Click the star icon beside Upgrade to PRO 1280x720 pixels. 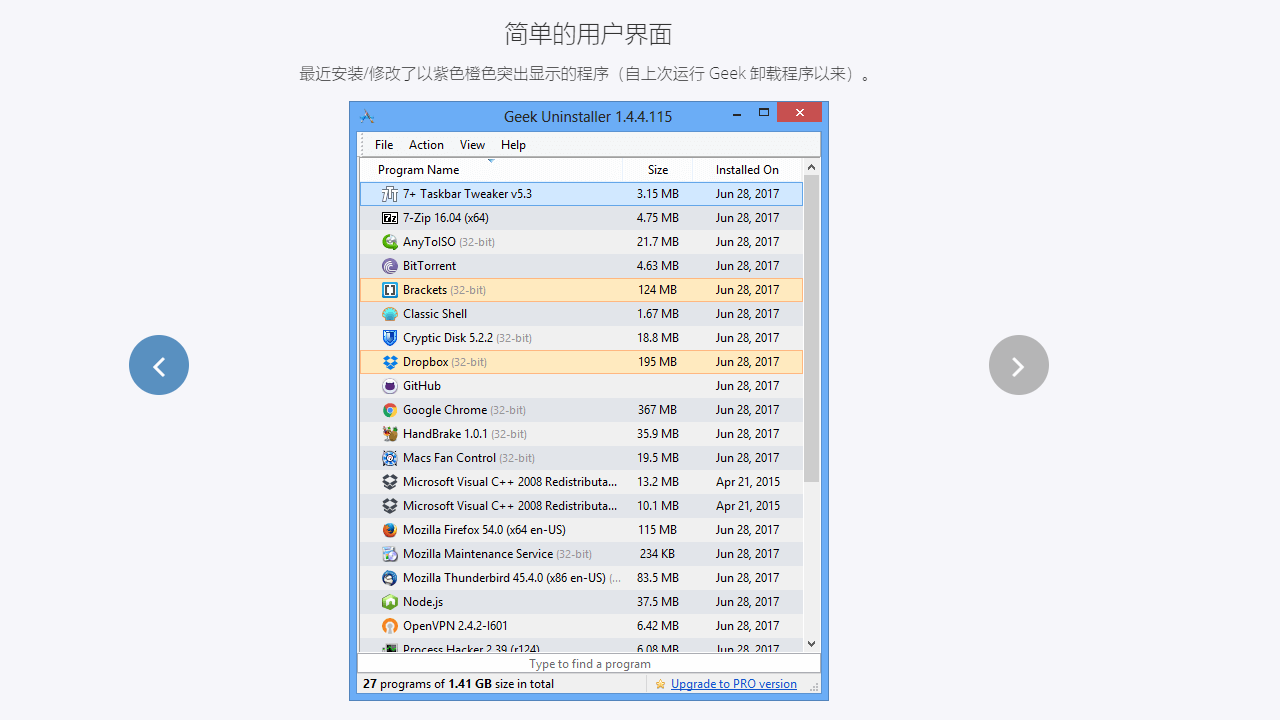(x=659, y=684)
